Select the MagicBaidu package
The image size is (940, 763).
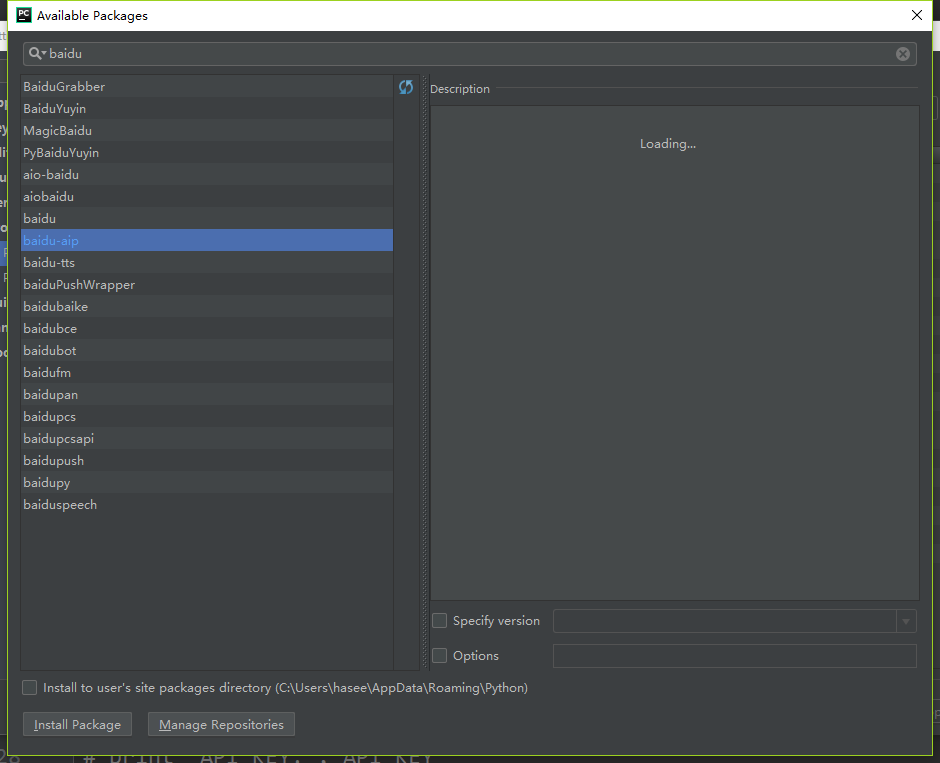(x=207, y=131)
